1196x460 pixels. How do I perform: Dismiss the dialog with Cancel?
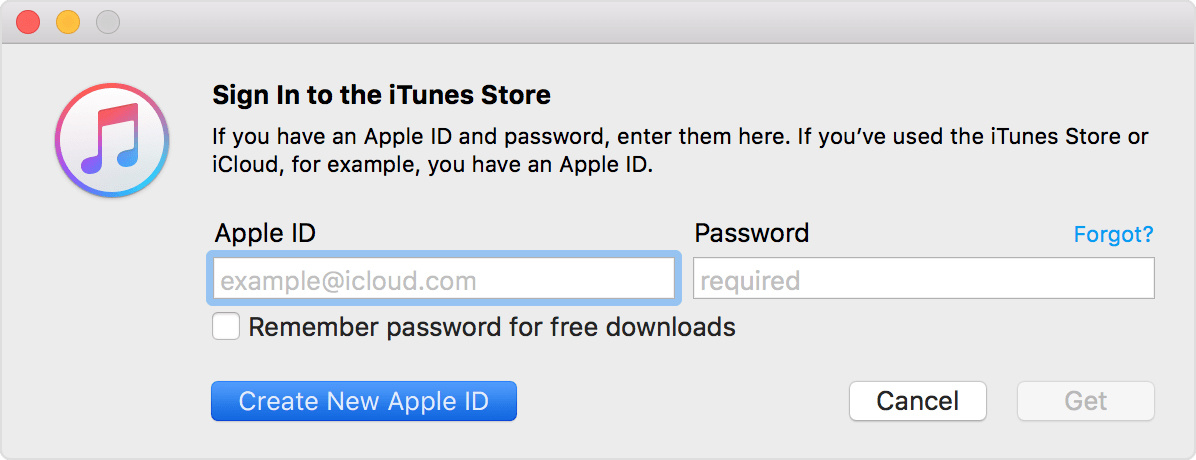coord(918,401)
